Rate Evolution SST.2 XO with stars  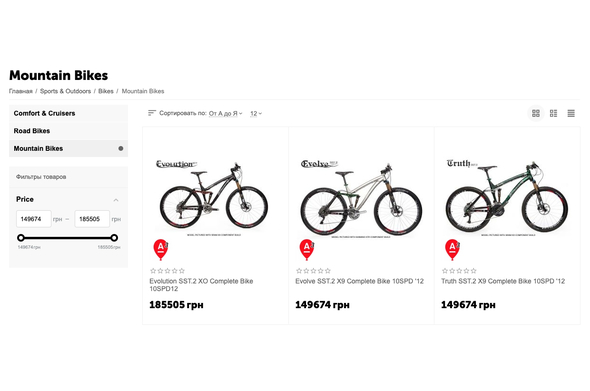coord(167,271)
